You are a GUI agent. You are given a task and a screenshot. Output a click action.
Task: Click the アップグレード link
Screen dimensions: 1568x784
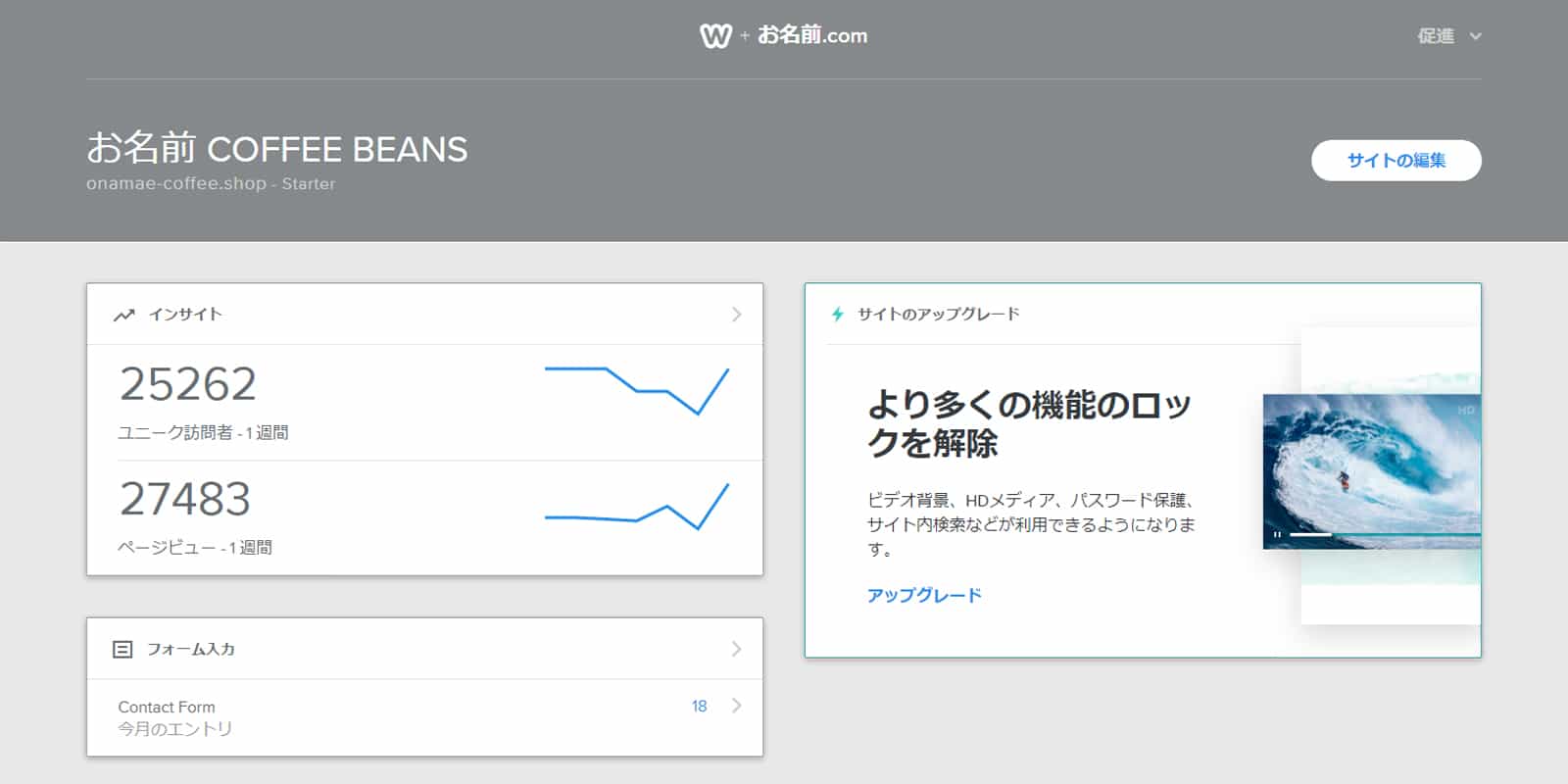tap(924, 595)
